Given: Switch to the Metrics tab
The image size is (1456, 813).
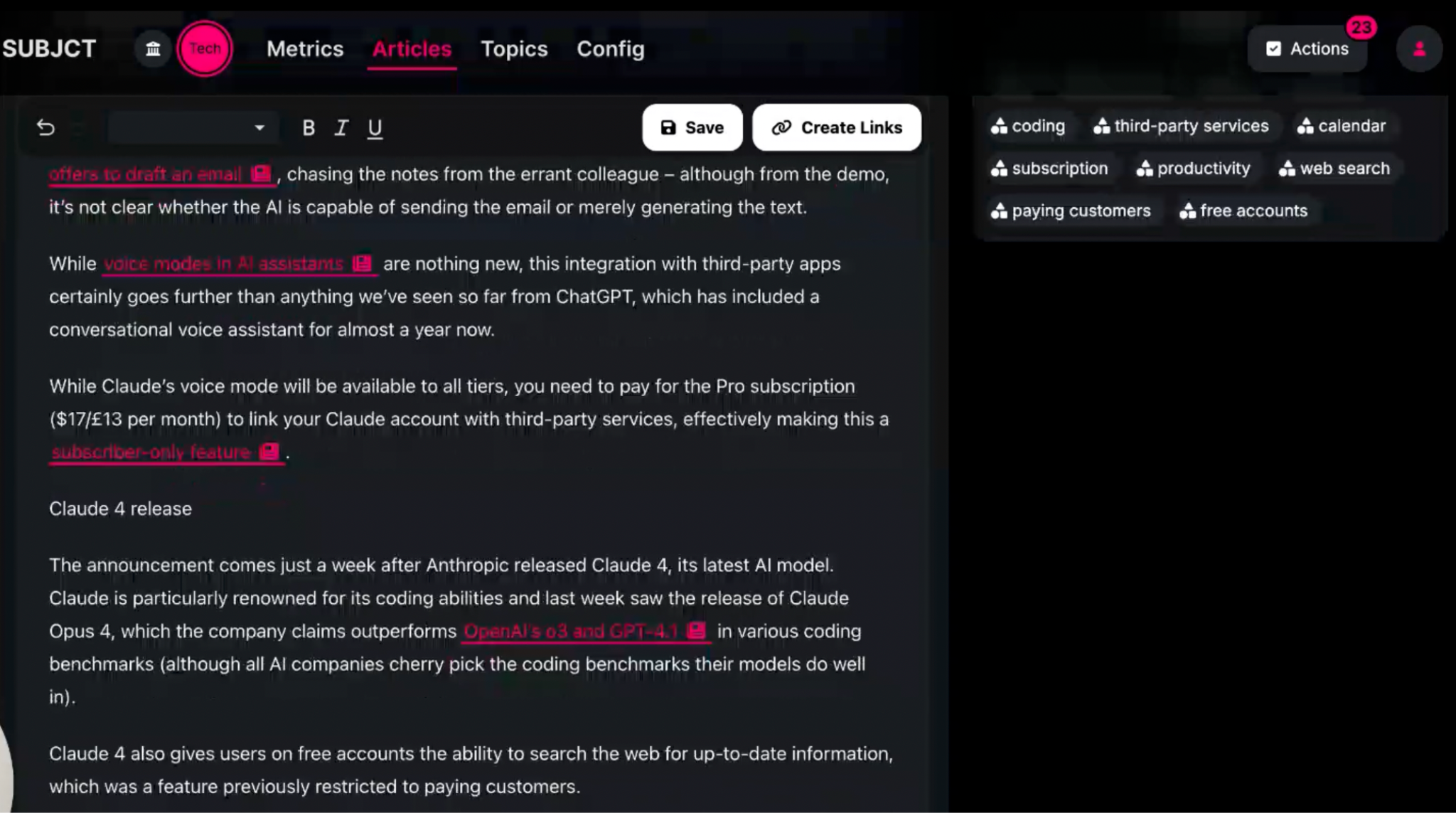Looking at the screenshot, I should point(305,48).
